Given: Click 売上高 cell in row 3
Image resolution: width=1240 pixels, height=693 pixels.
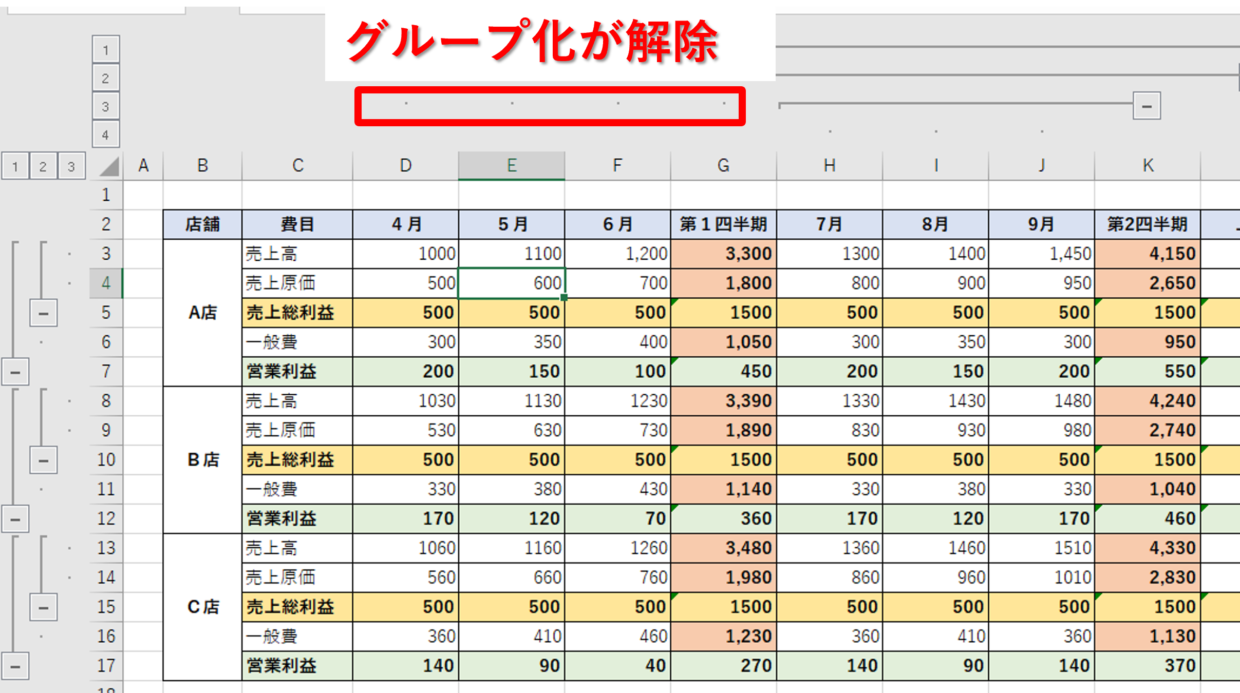Looking at the screenshot, I should pos(297,254).
